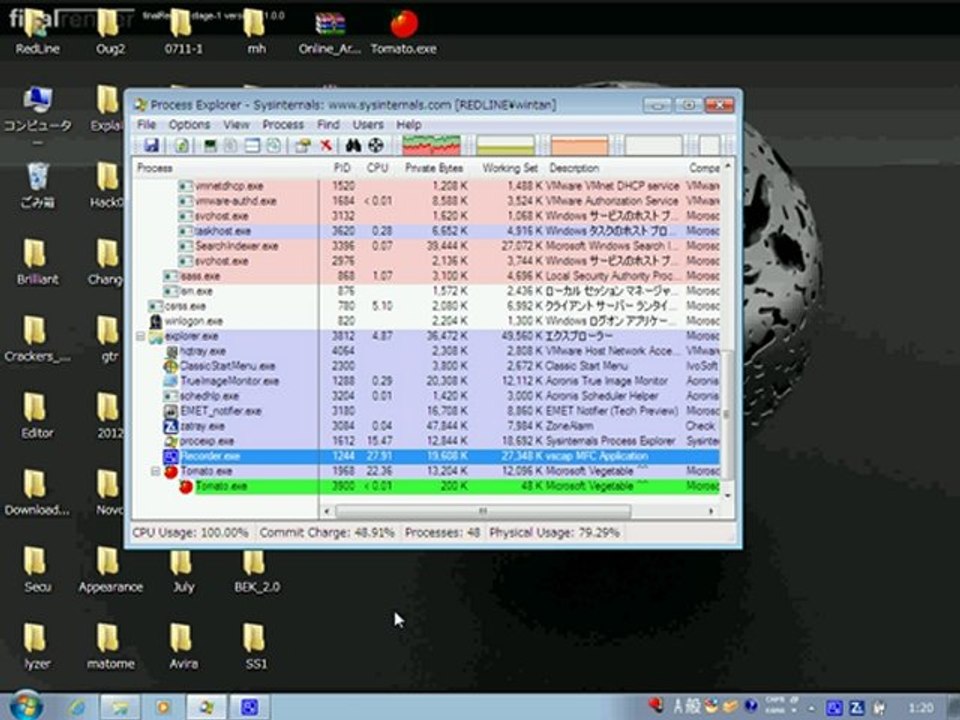Click the commit history mini graph
This screenshot has height=720, width=960.
[506, 145]
